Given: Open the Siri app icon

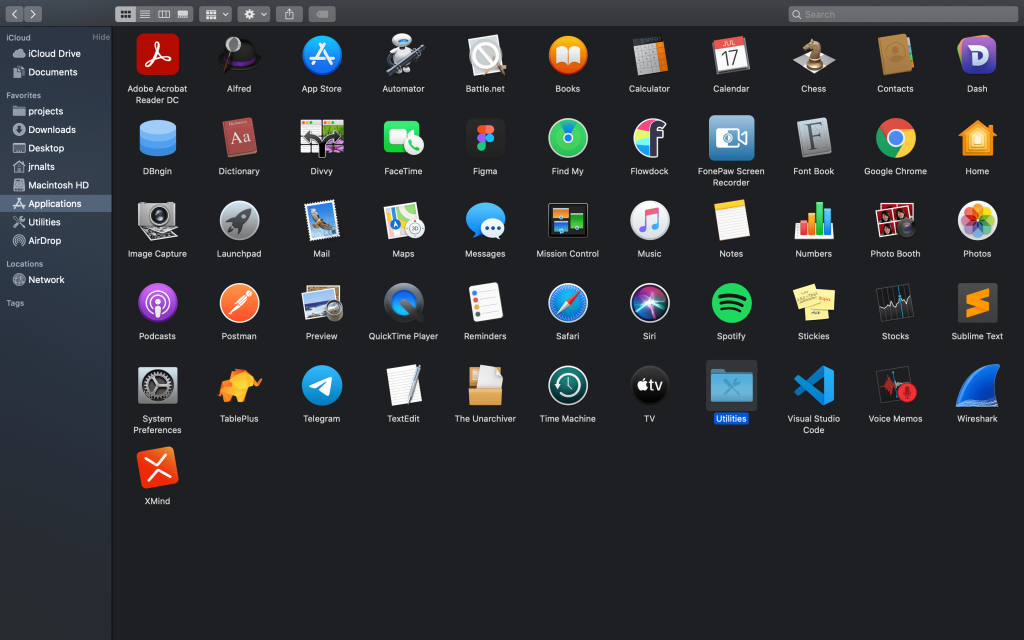Looking at the screenshot, I should pos(649,303).
